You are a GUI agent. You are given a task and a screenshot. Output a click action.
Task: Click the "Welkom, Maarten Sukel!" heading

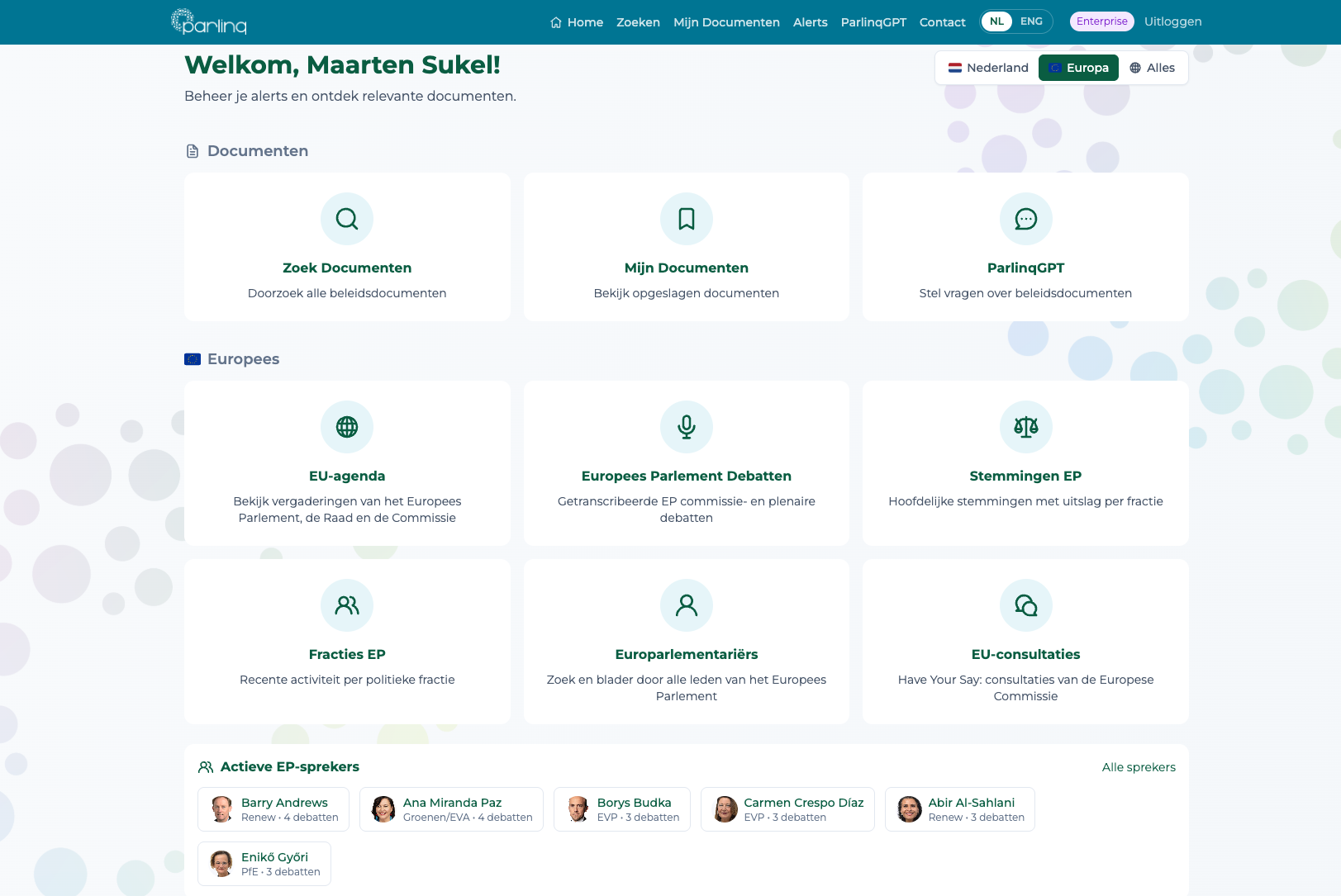point(342,65)
